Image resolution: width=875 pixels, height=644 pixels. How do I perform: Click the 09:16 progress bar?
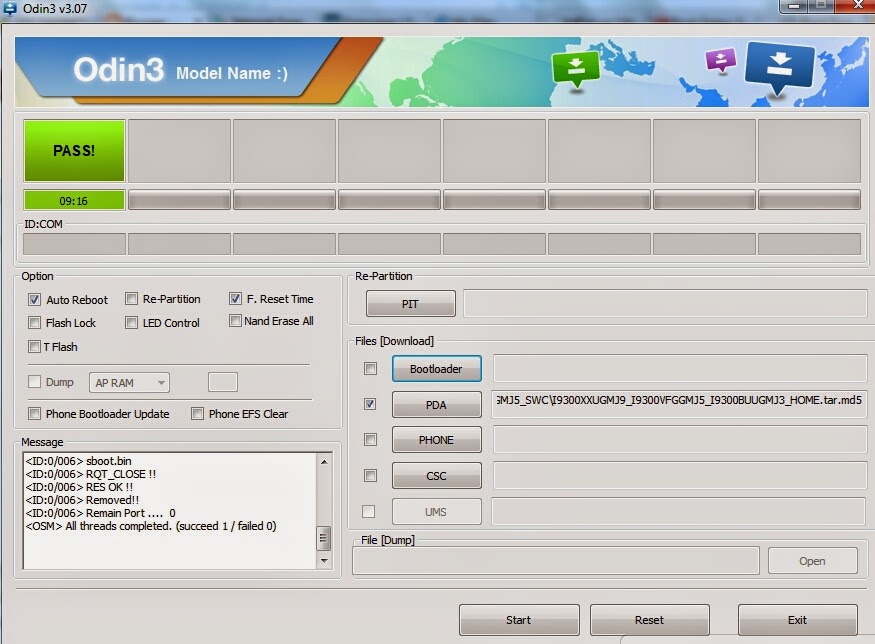(74, 200)
